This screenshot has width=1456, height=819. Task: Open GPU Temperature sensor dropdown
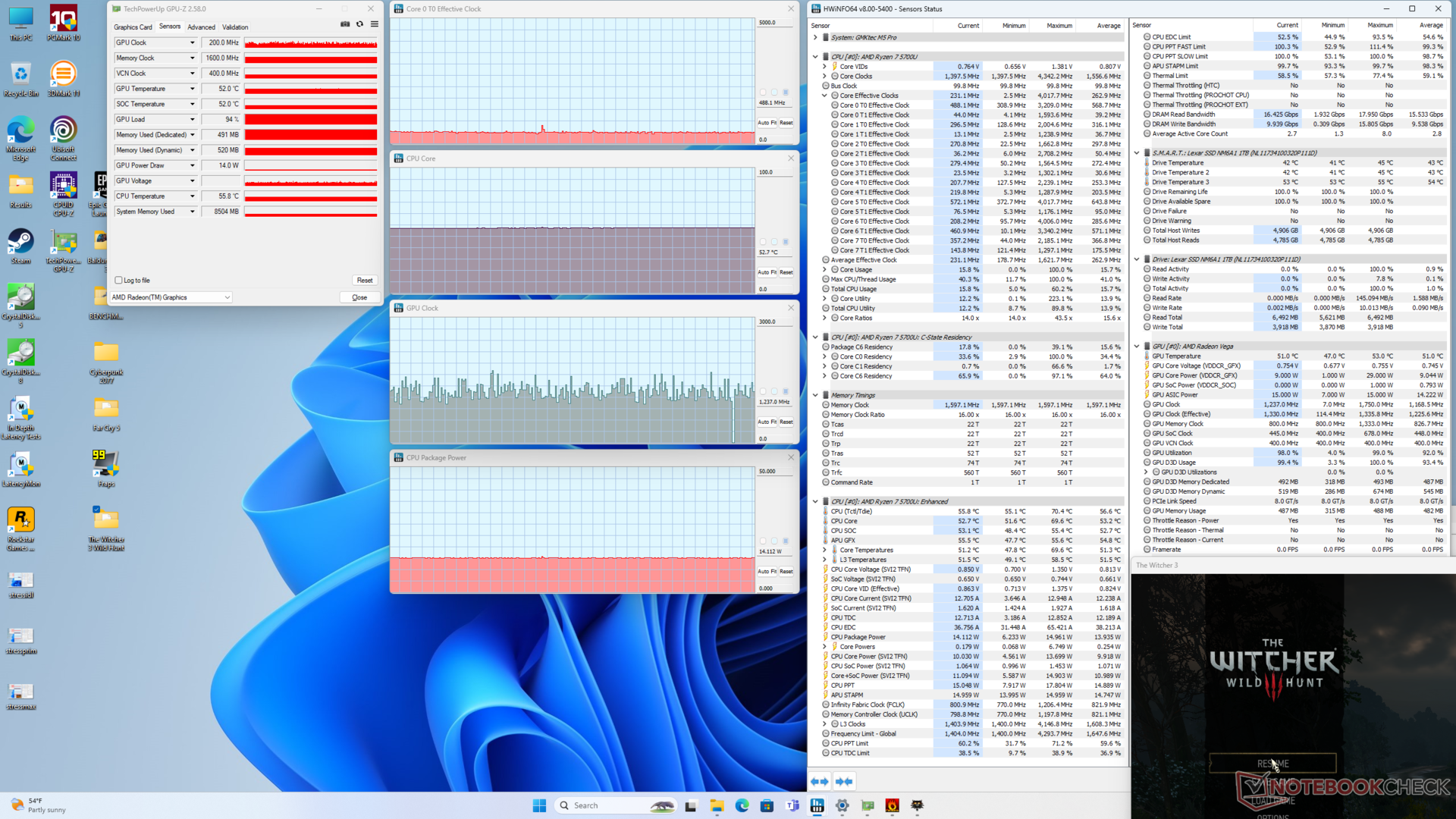[x=192, y=89]
